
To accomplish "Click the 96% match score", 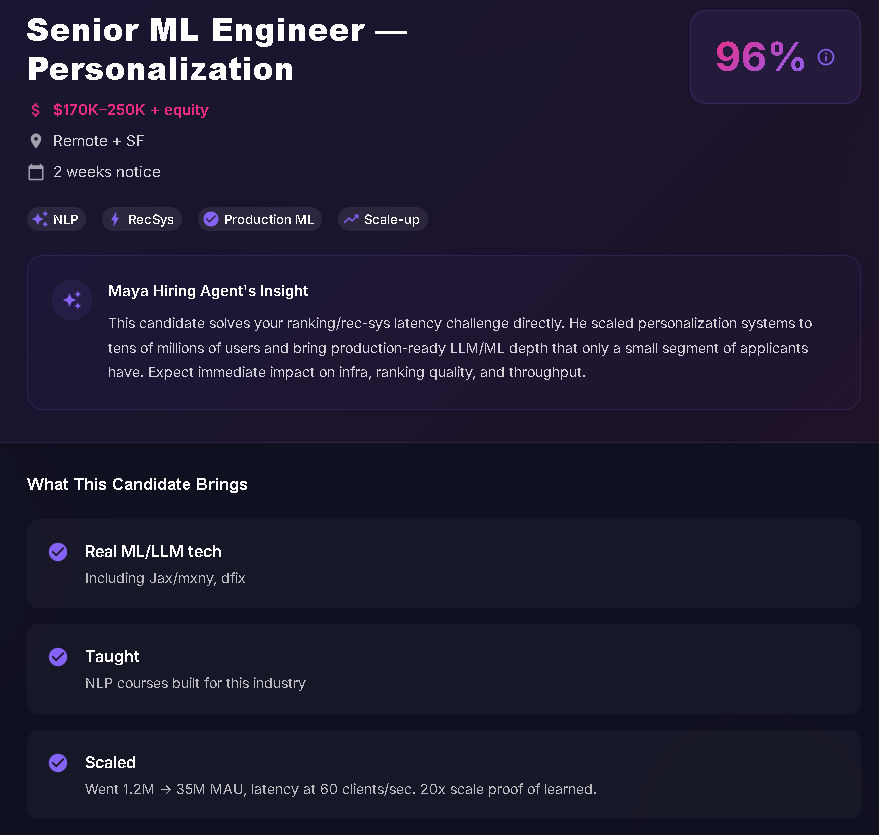I will 760,57.
